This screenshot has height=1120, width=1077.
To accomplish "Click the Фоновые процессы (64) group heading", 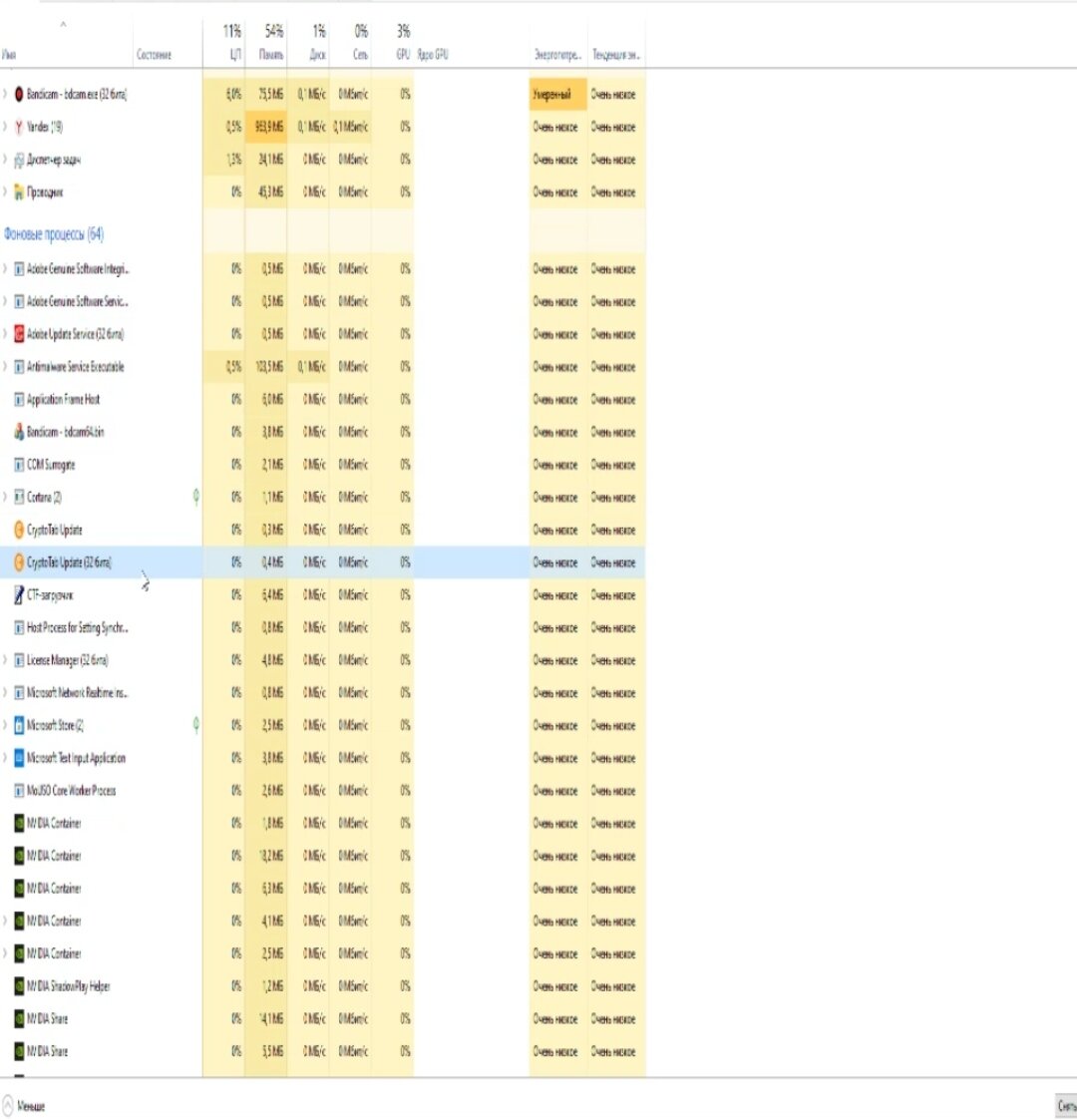I will pyautogui.click(x=54, y=234).
